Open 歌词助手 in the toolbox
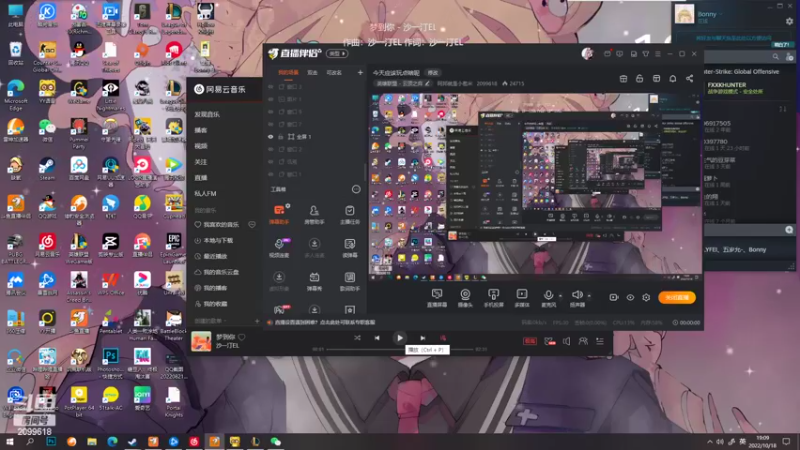This screenshot has width=800, height=450. 349,281
